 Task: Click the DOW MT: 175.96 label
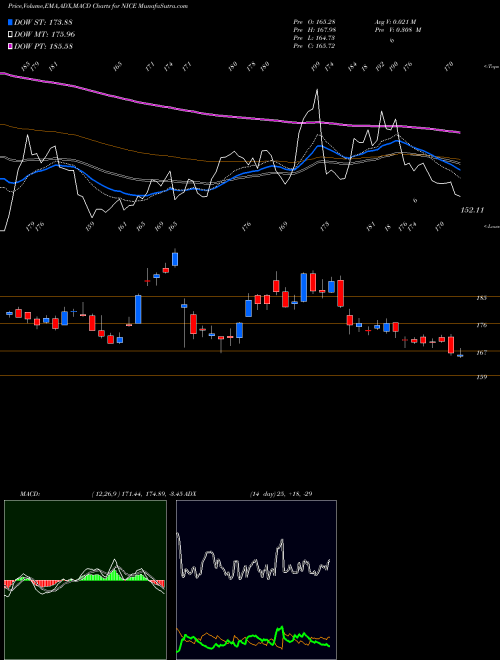(x=45, y=35)
